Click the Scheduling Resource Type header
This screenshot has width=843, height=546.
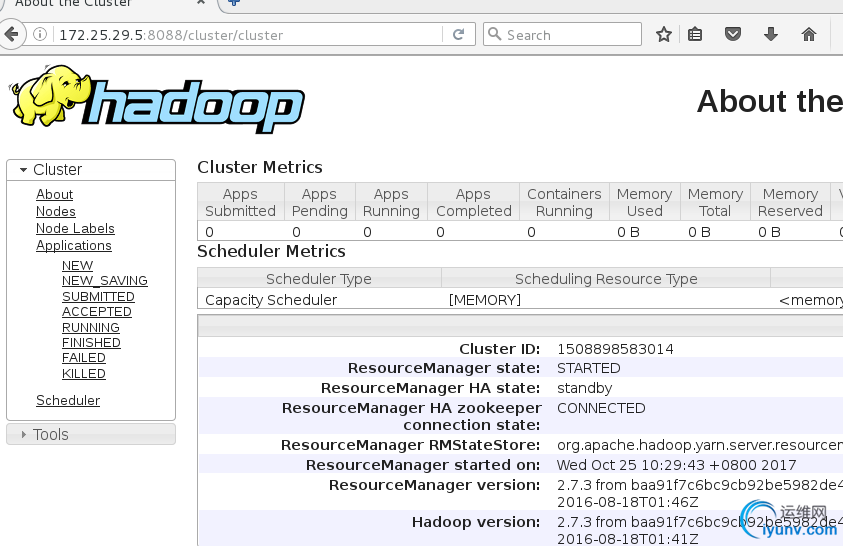click(606, 279)
